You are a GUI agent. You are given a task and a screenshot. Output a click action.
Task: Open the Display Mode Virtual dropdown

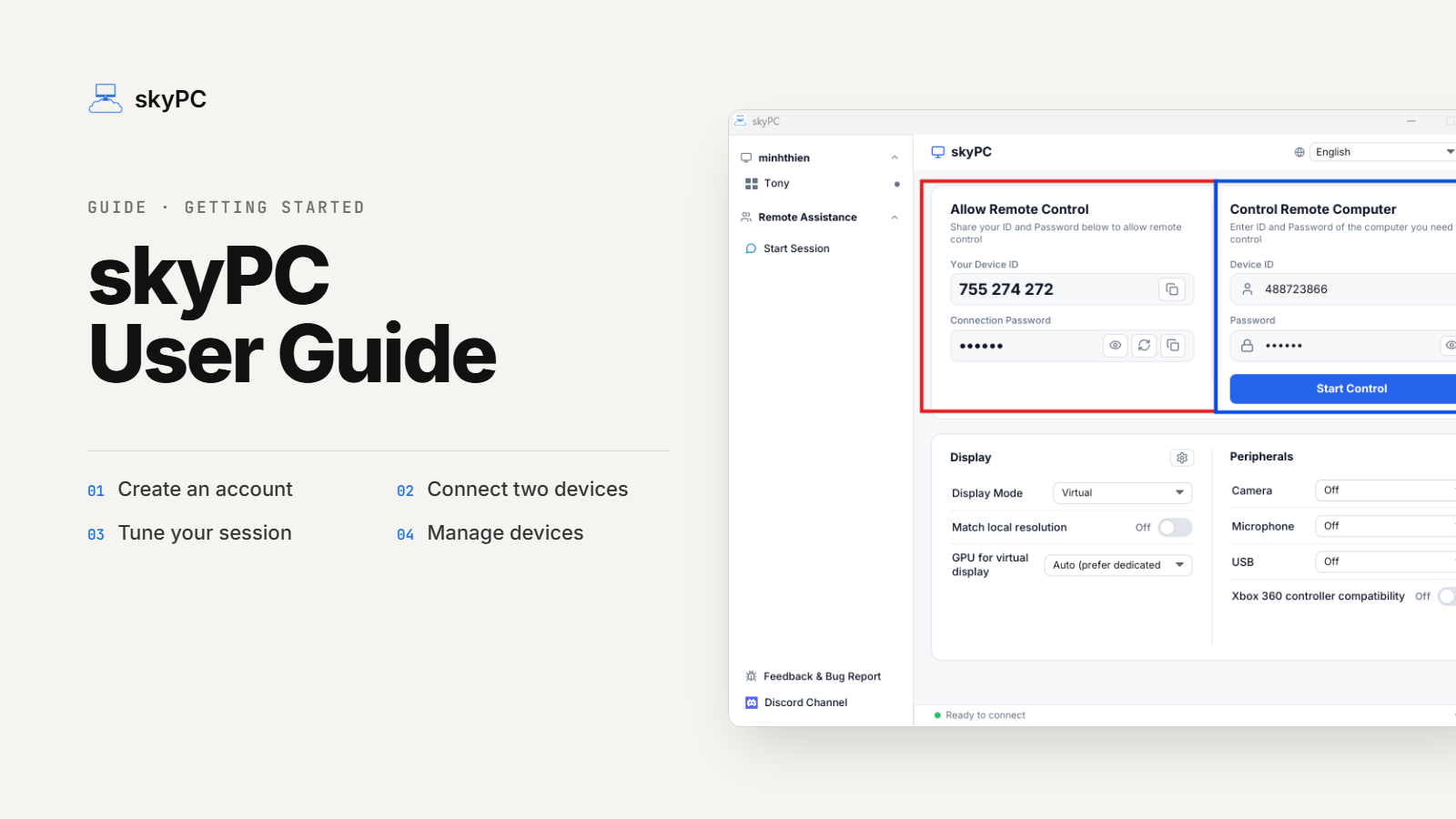click(x=1122, y=493)
